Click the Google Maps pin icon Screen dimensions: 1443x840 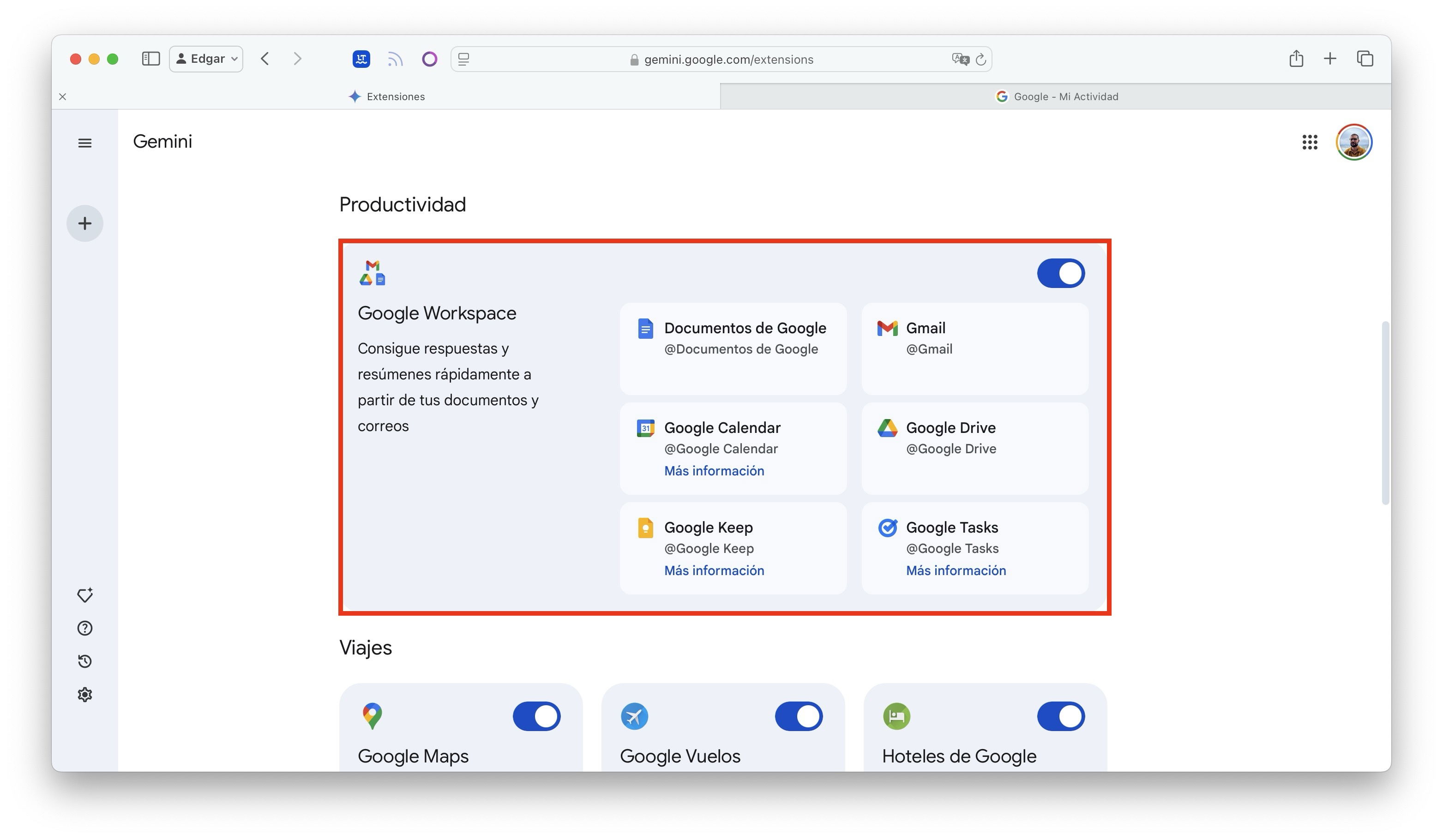(372, 716)
